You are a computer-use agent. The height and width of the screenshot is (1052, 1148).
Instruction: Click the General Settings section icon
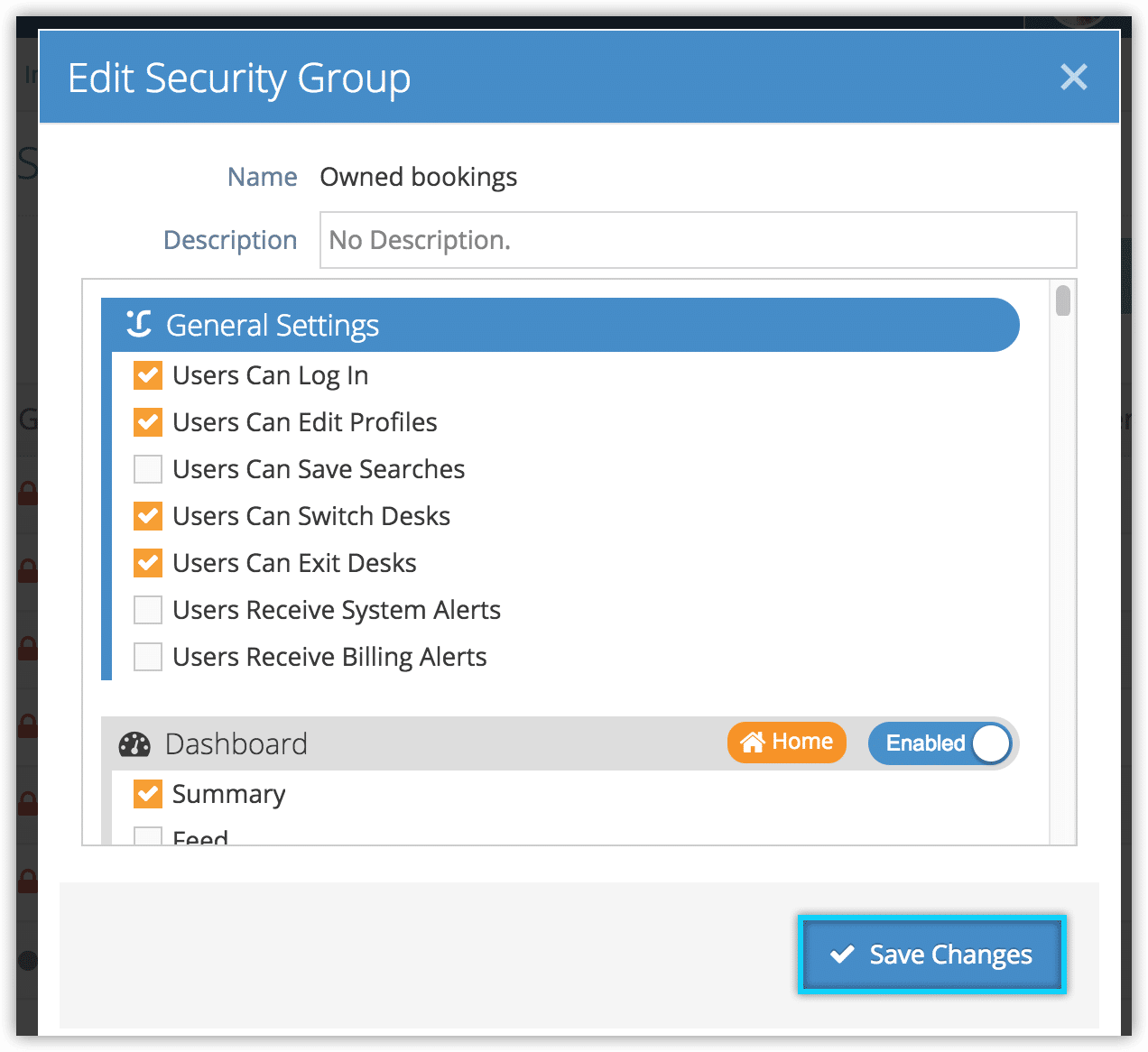click(138, 324)
